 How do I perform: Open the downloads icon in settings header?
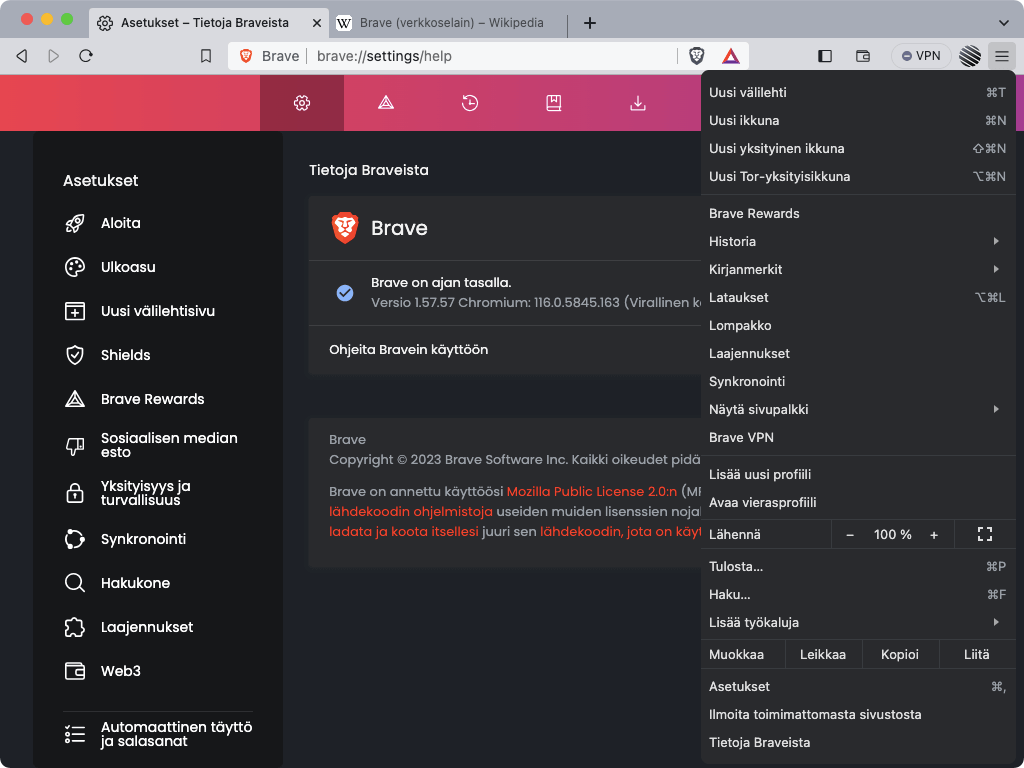pyautogui.click(x=638, y=103)
